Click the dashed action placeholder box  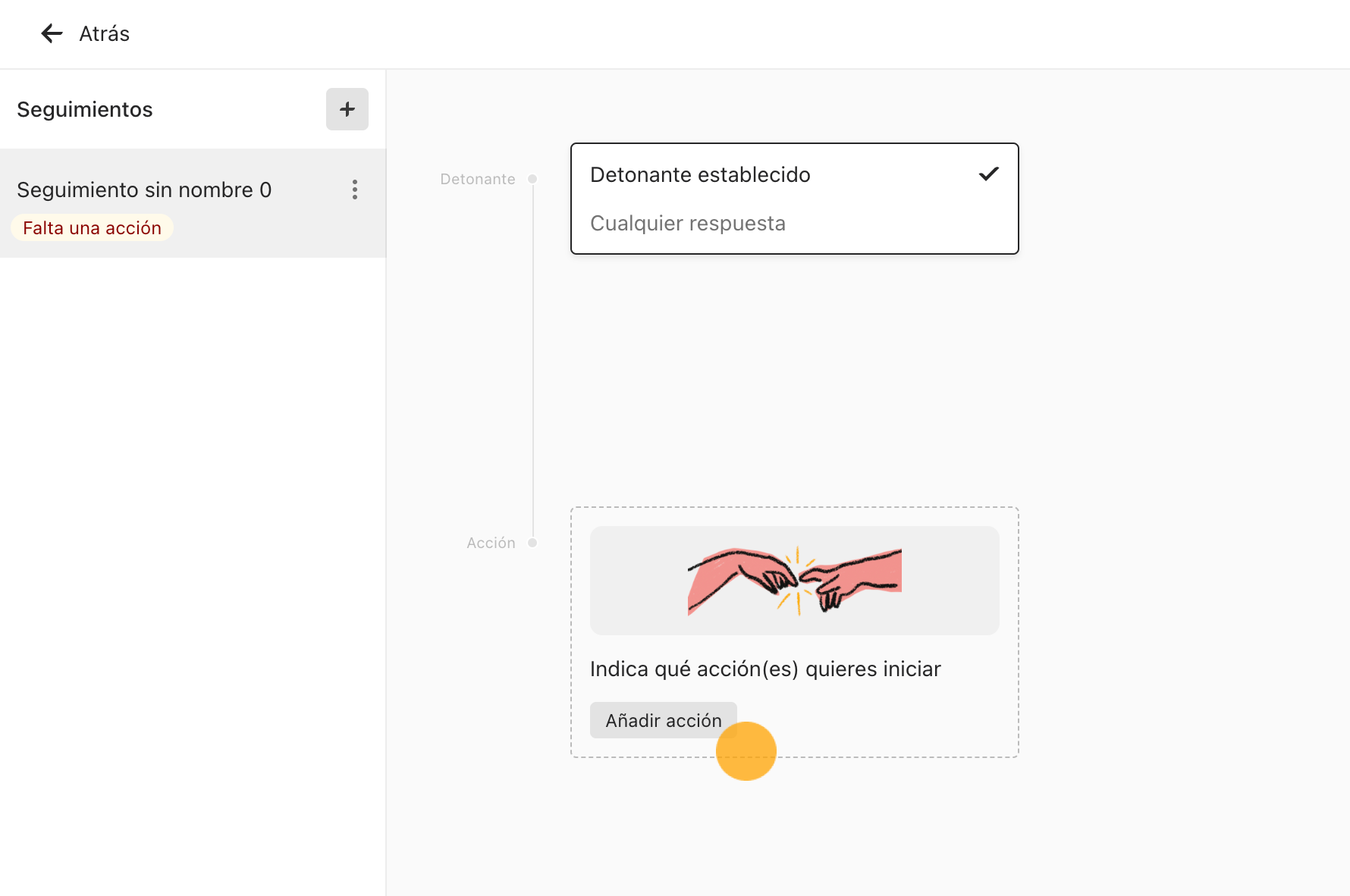coord(794,632)
